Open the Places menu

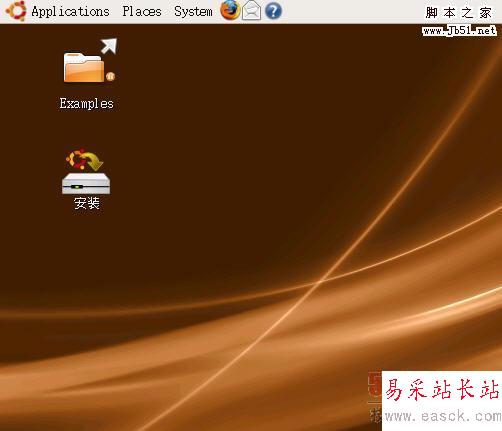(142, 11)
